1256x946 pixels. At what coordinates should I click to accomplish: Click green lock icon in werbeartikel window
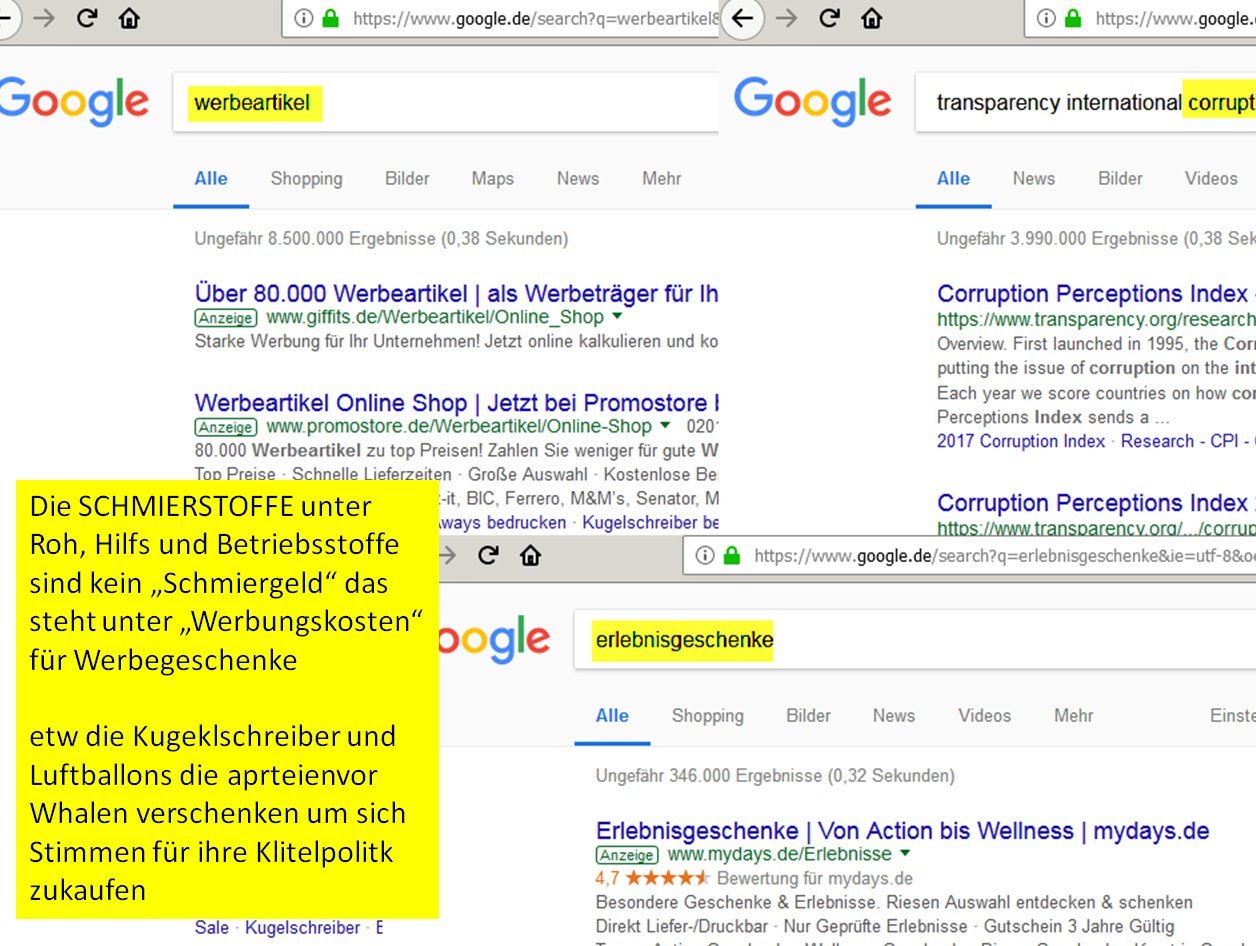331,18
